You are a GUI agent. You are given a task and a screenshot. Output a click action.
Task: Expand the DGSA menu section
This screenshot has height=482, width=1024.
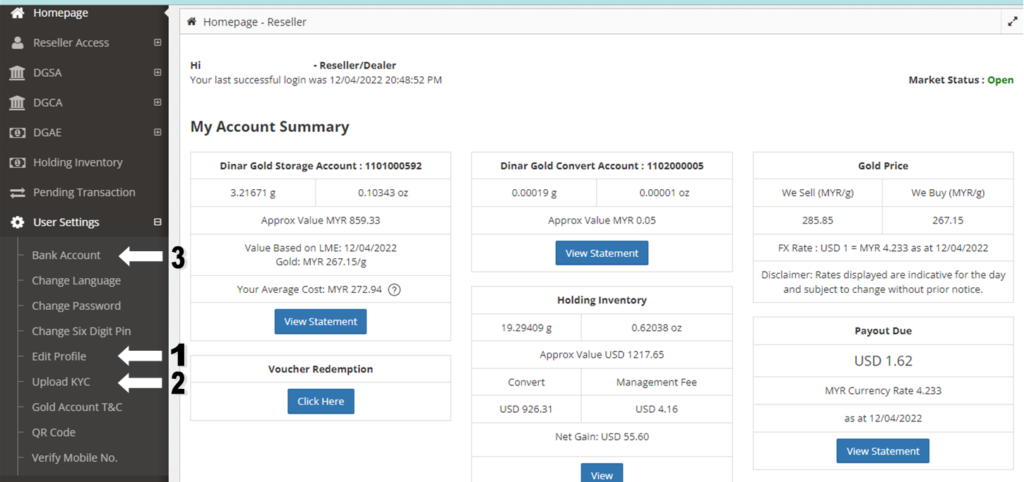tap(157, 73)
